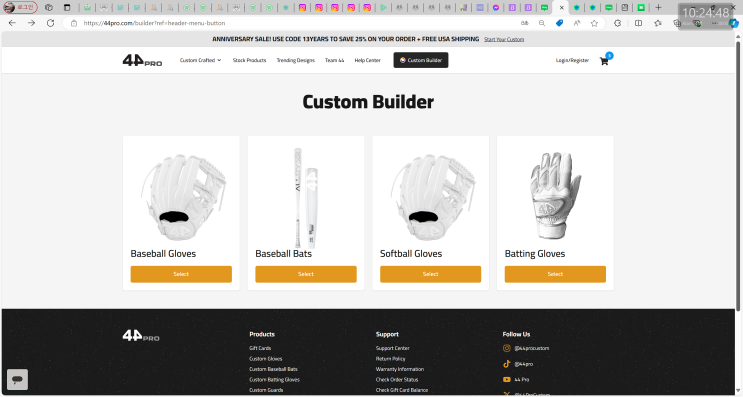The image size is (743, 397).
Task: Open the Instagram icon for @44procustom
Action: coord(507,348)
